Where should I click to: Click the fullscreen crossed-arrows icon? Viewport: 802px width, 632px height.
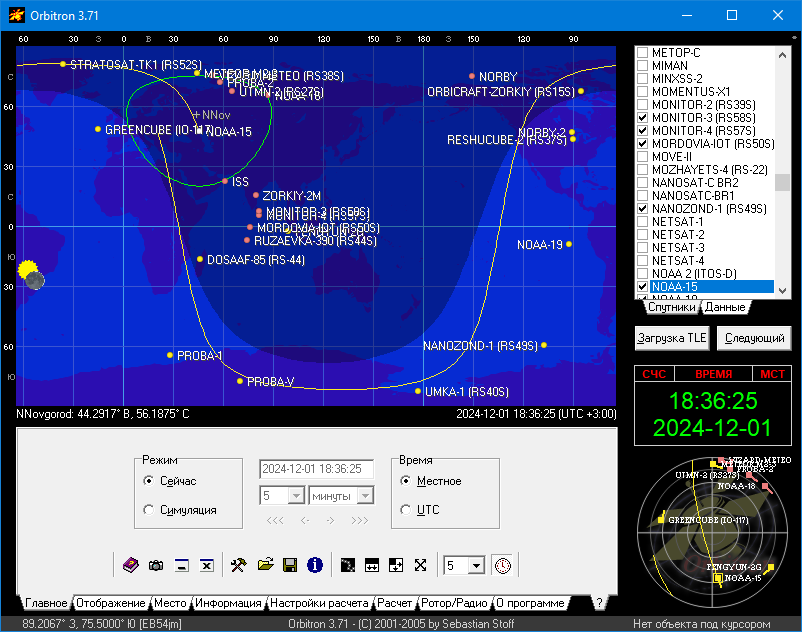point(421,565)
